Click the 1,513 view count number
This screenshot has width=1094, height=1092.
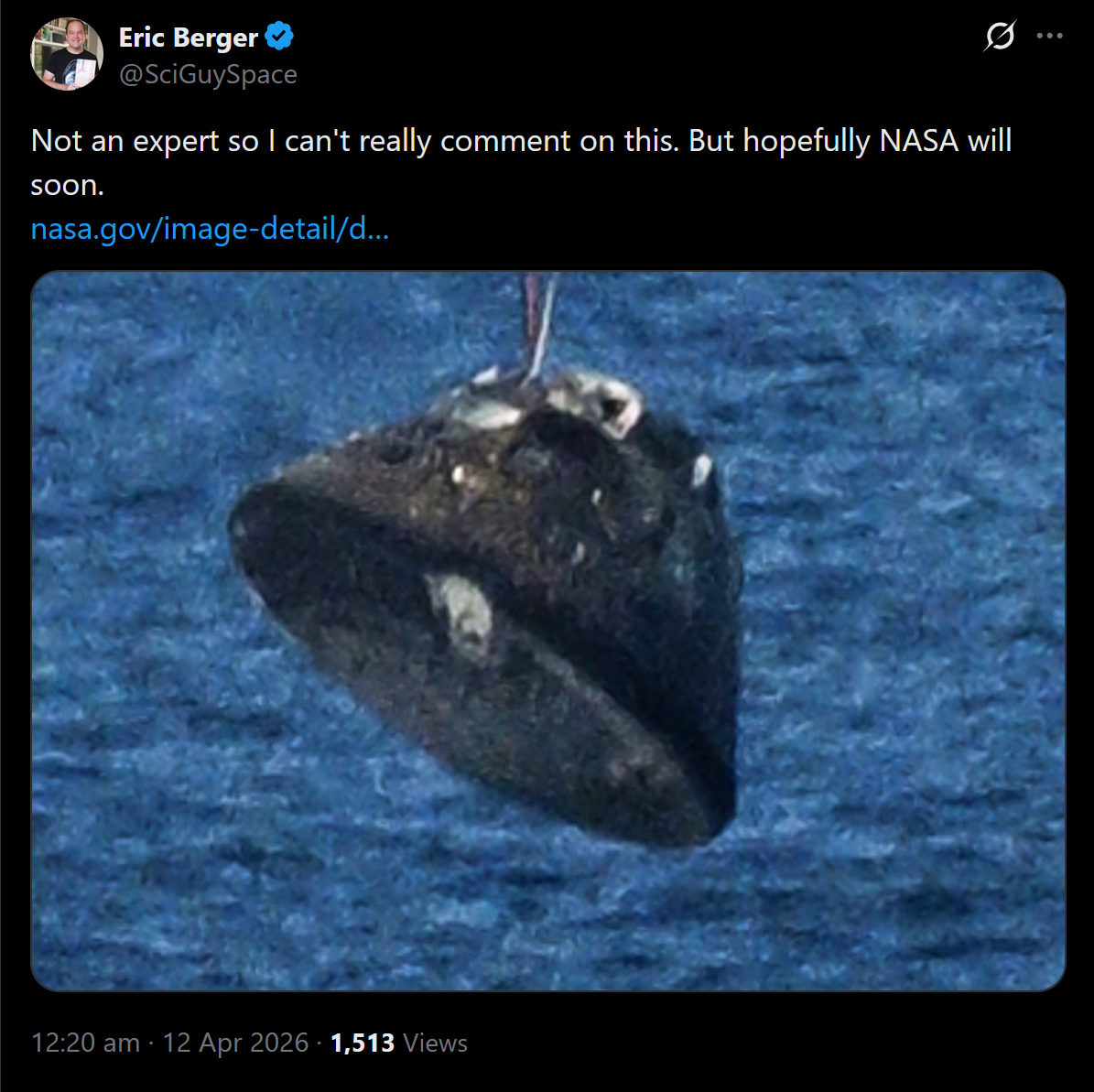[x=363, y=1043]
